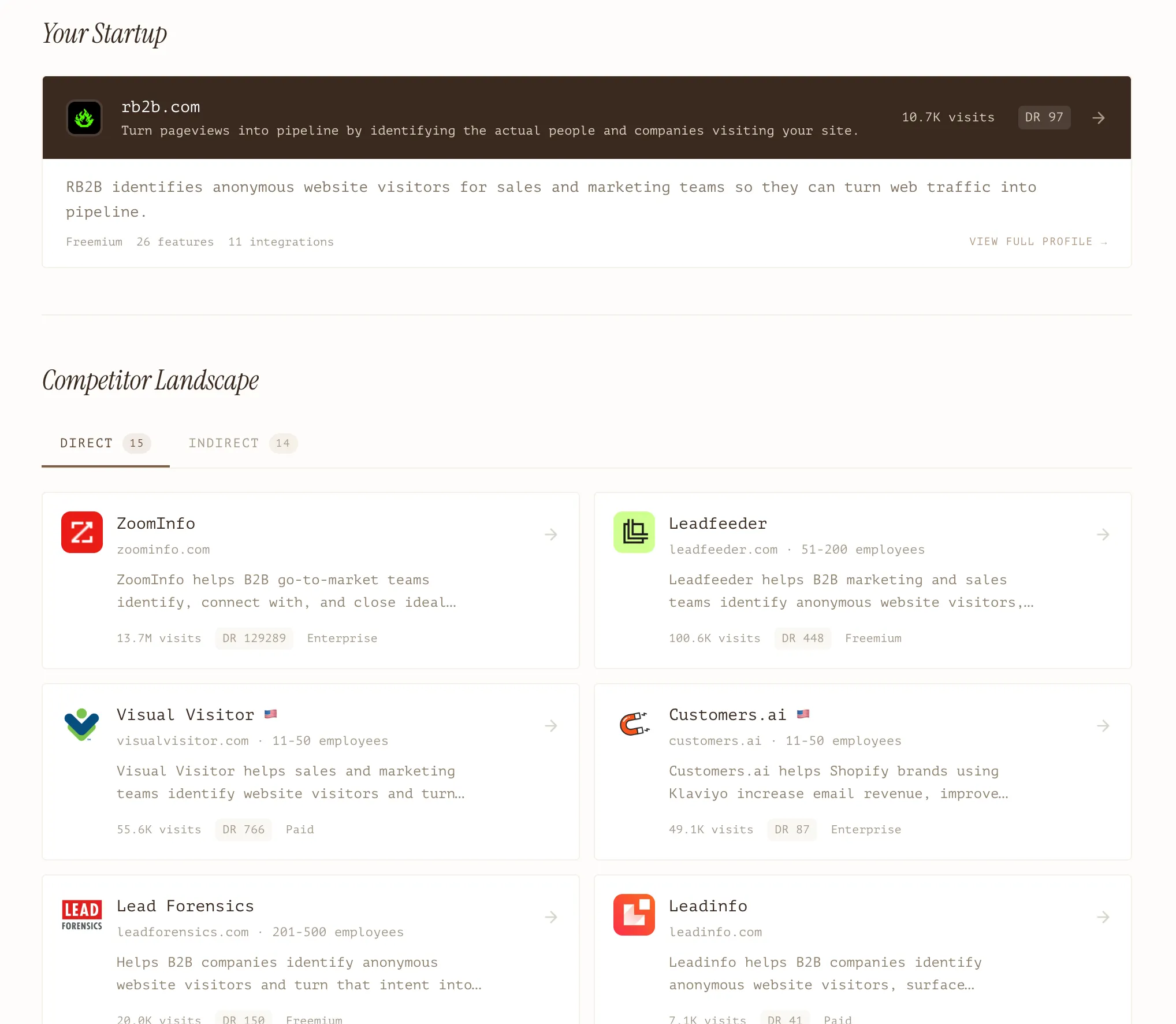Click the US flag next to Visual Visitor
This screenshot has width=1176, height=1024.
point(270,713)
